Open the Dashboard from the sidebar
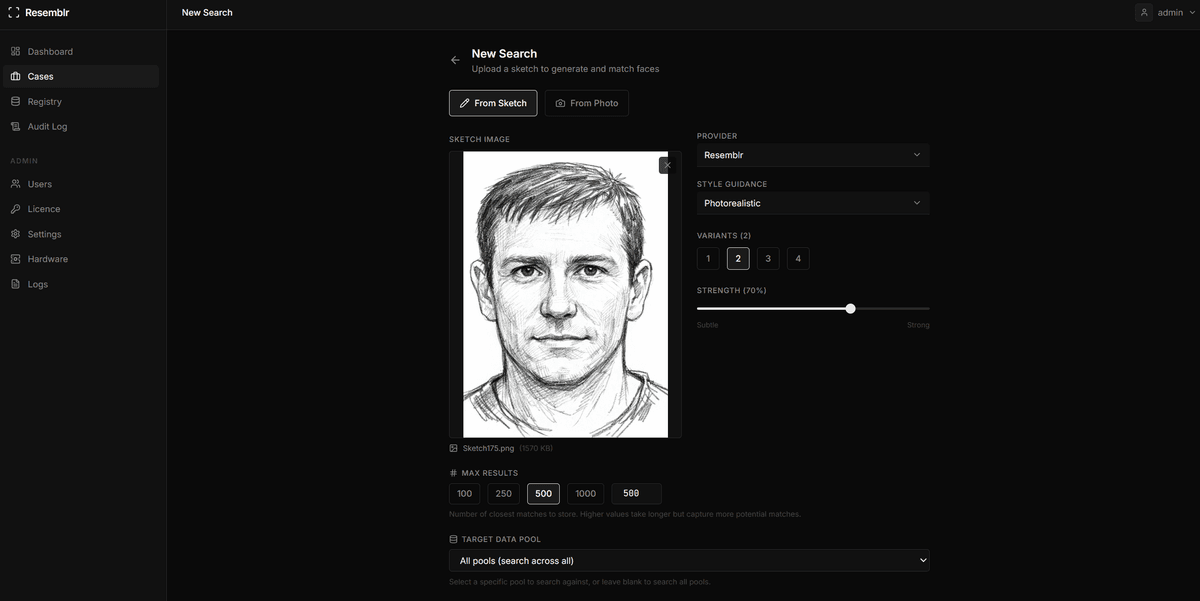Screen dimensions: 1200x601 49,51
